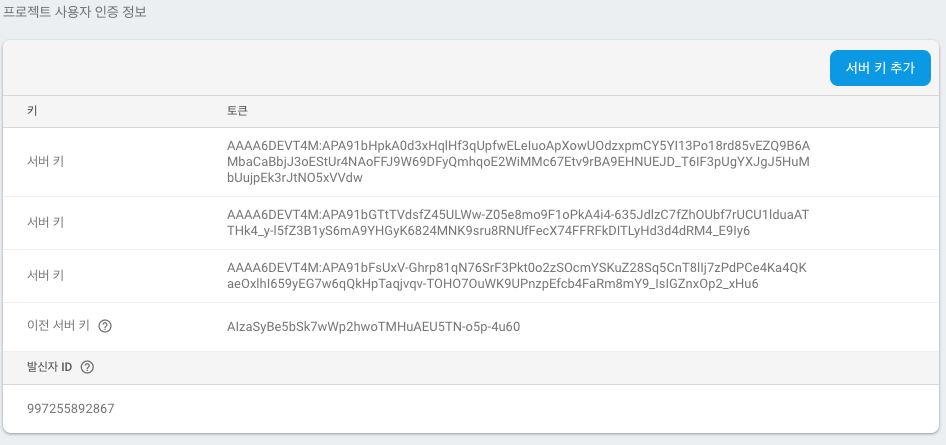Click the 키 column header
This screenshot has width=946, height=445.
(x=33, y=111)
